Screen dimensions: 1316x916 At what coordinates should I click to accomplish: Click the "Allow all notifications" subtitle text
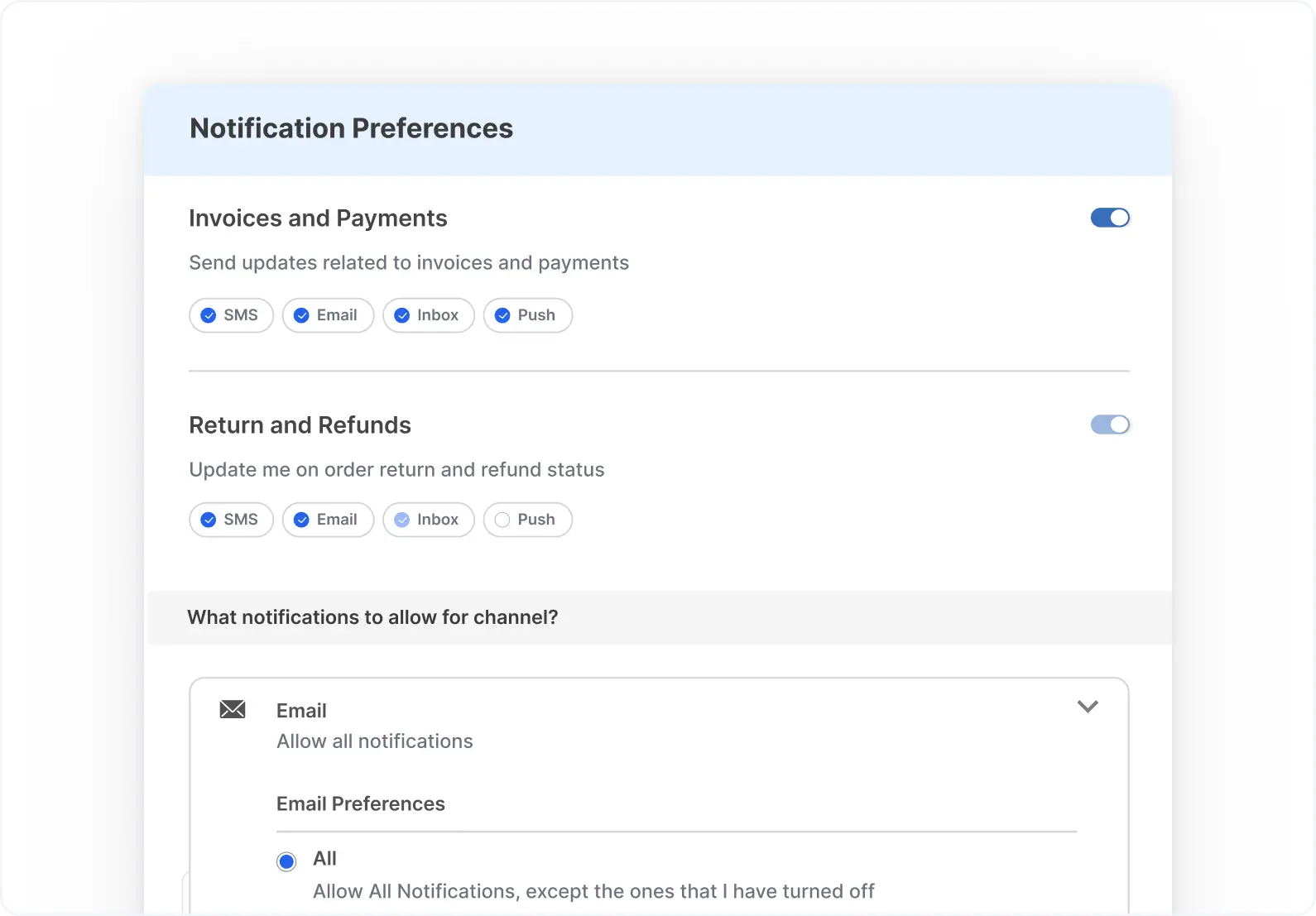point(374,741)
